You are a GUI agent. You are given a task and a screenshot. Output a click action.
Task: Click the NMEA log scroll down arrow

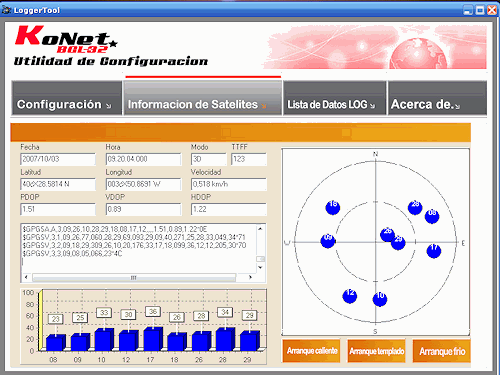pos(260,267)
